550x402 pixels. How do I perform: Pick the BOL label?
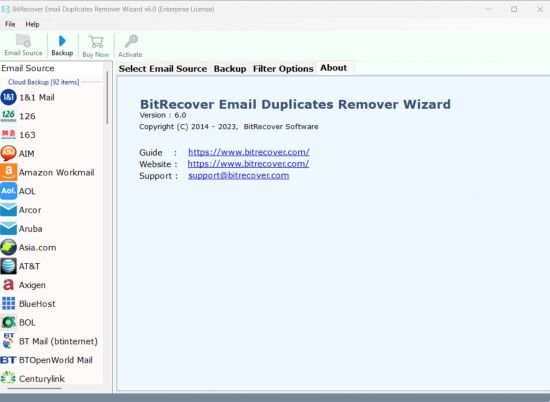click(27, 323)
